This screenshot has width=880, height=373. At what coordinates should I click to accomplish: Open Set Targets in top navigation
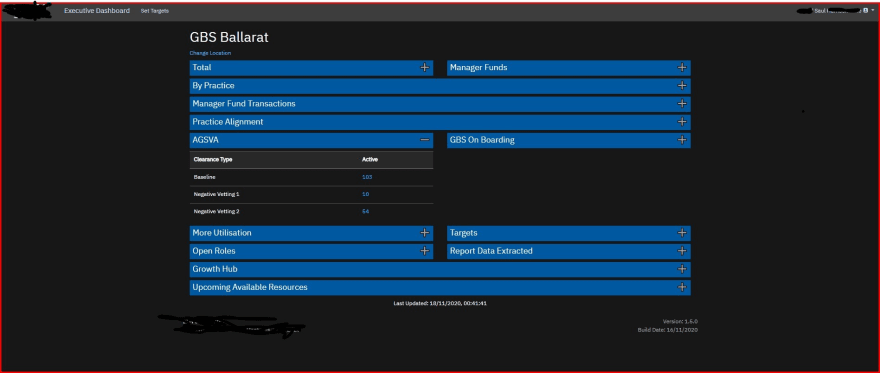coord(155,11)
